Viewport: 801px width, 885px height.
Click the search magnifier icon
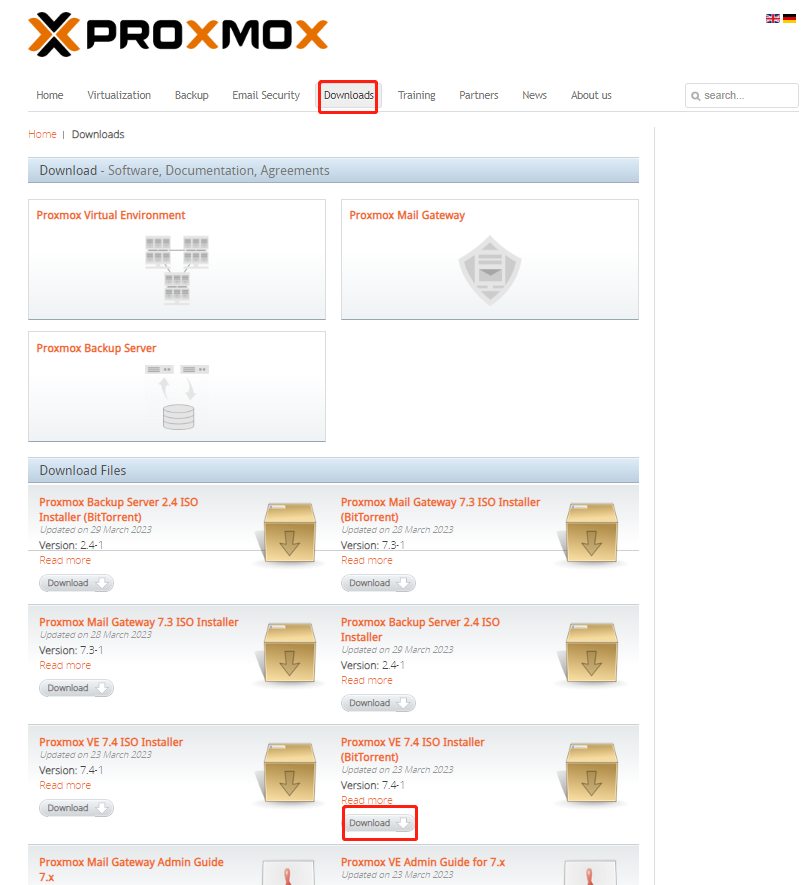coord(696,96)
